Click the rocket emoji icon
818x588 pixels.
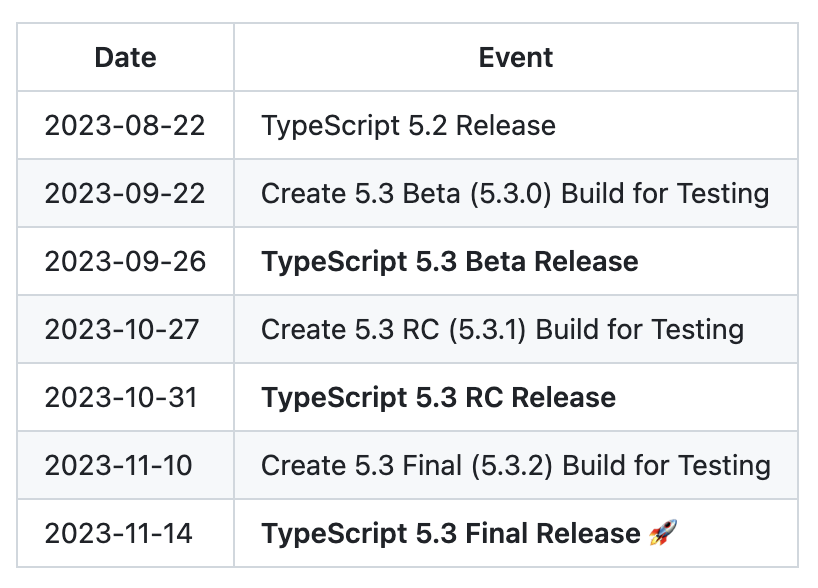pyautogui.click(x=663, y=533)
